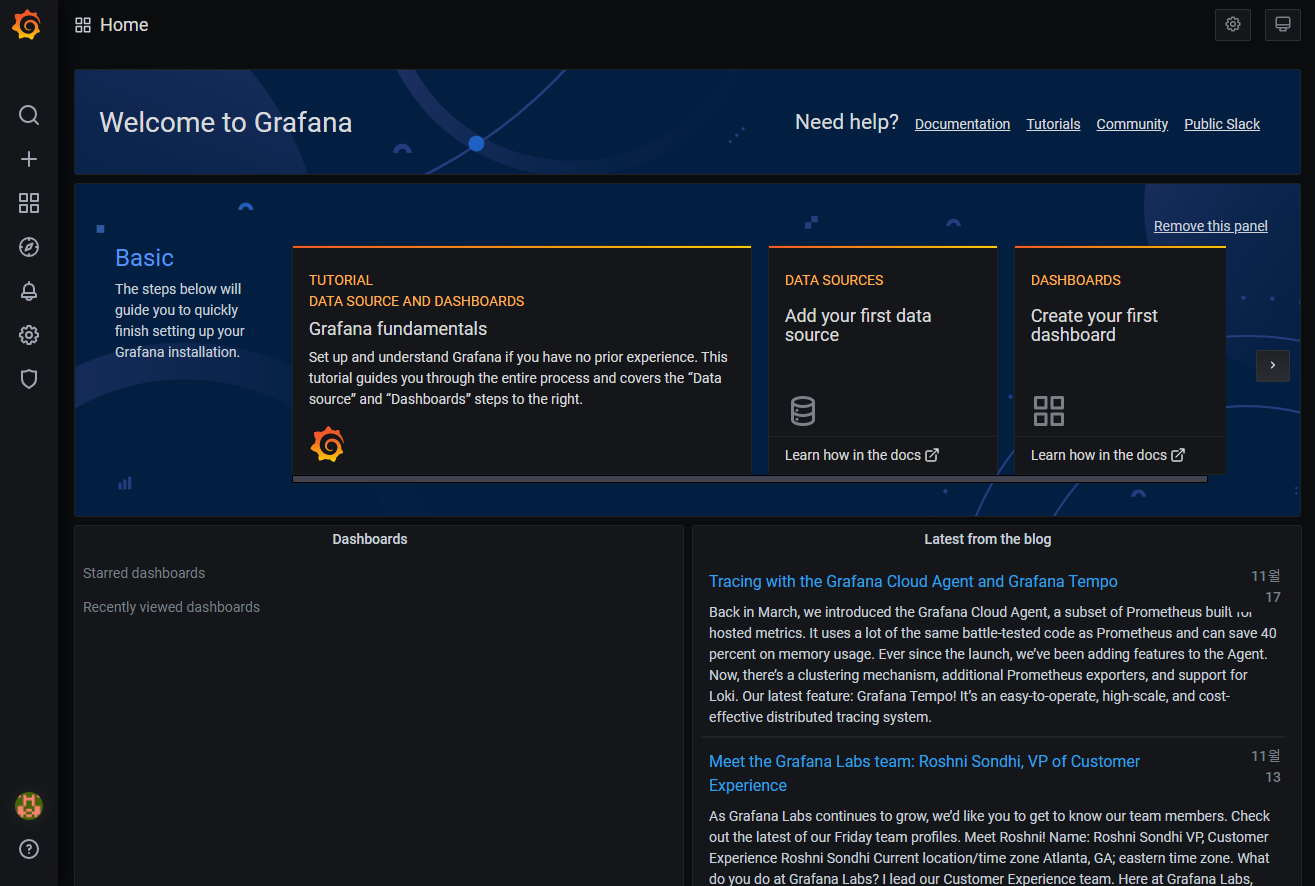Click the database icon in Data Sources card
This screenshot has height=886, width=1315.
[802, 411]
